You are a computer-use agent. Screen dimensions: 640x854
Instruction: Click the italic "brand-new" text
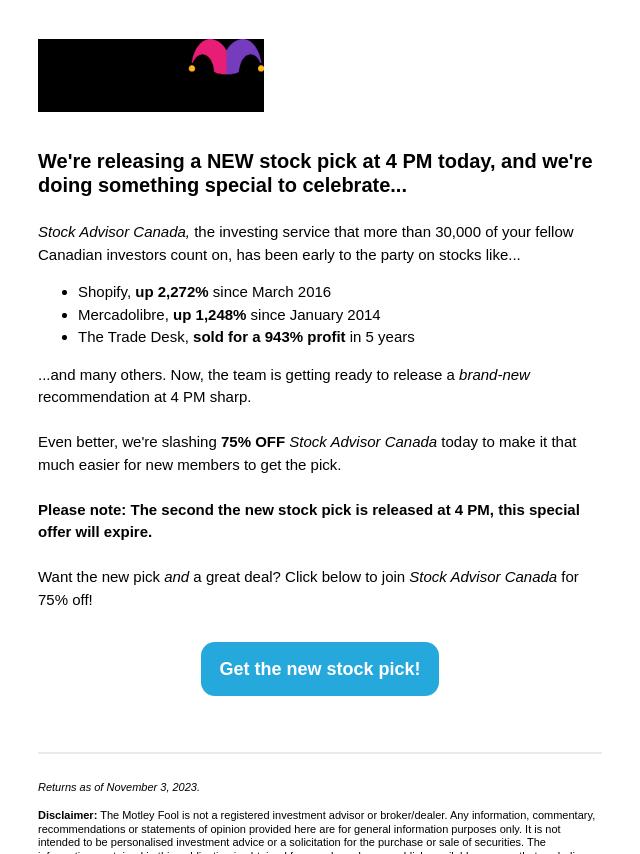[x=494, y=375]
